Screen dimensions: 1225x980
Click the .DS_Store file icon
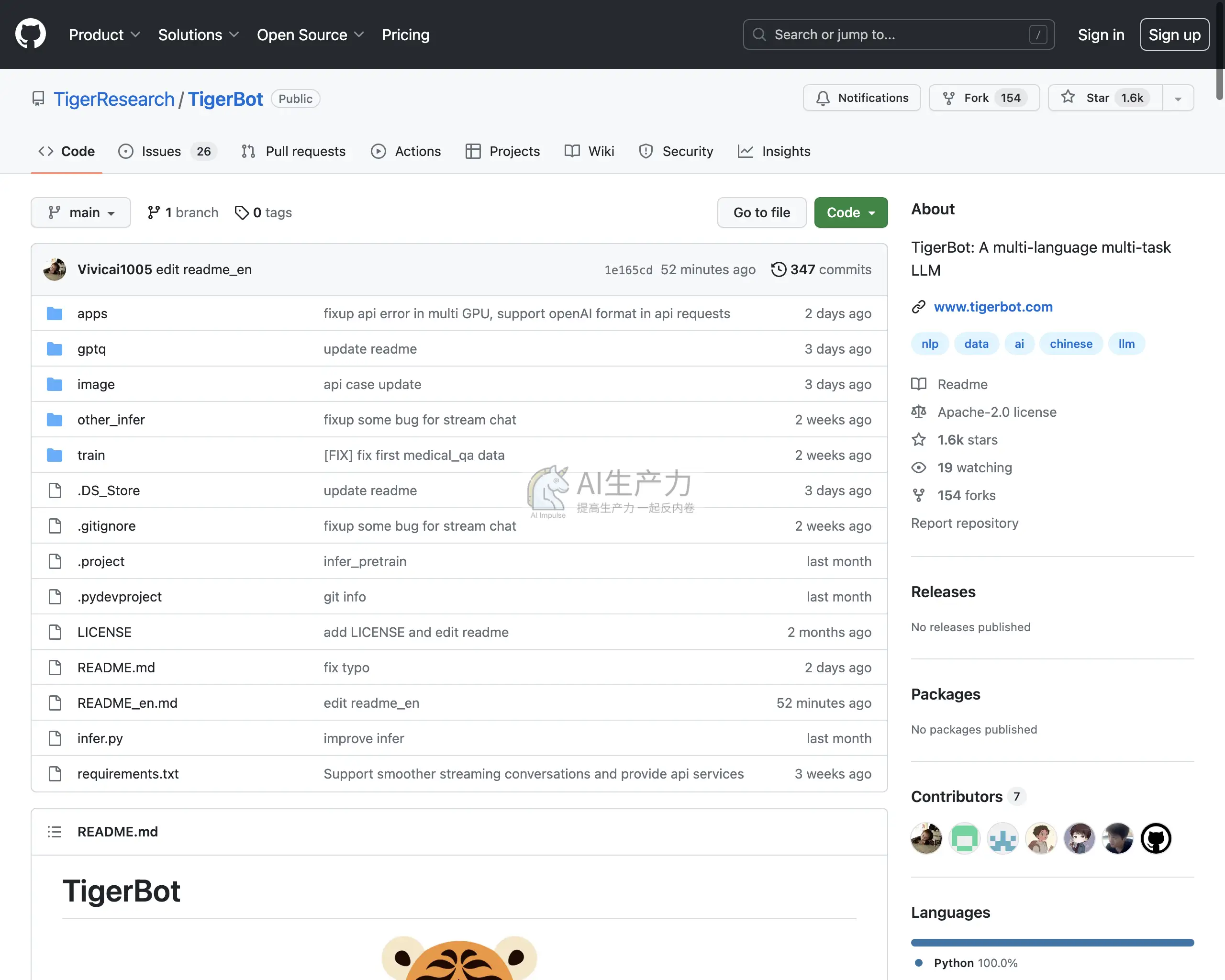point(55,490)
